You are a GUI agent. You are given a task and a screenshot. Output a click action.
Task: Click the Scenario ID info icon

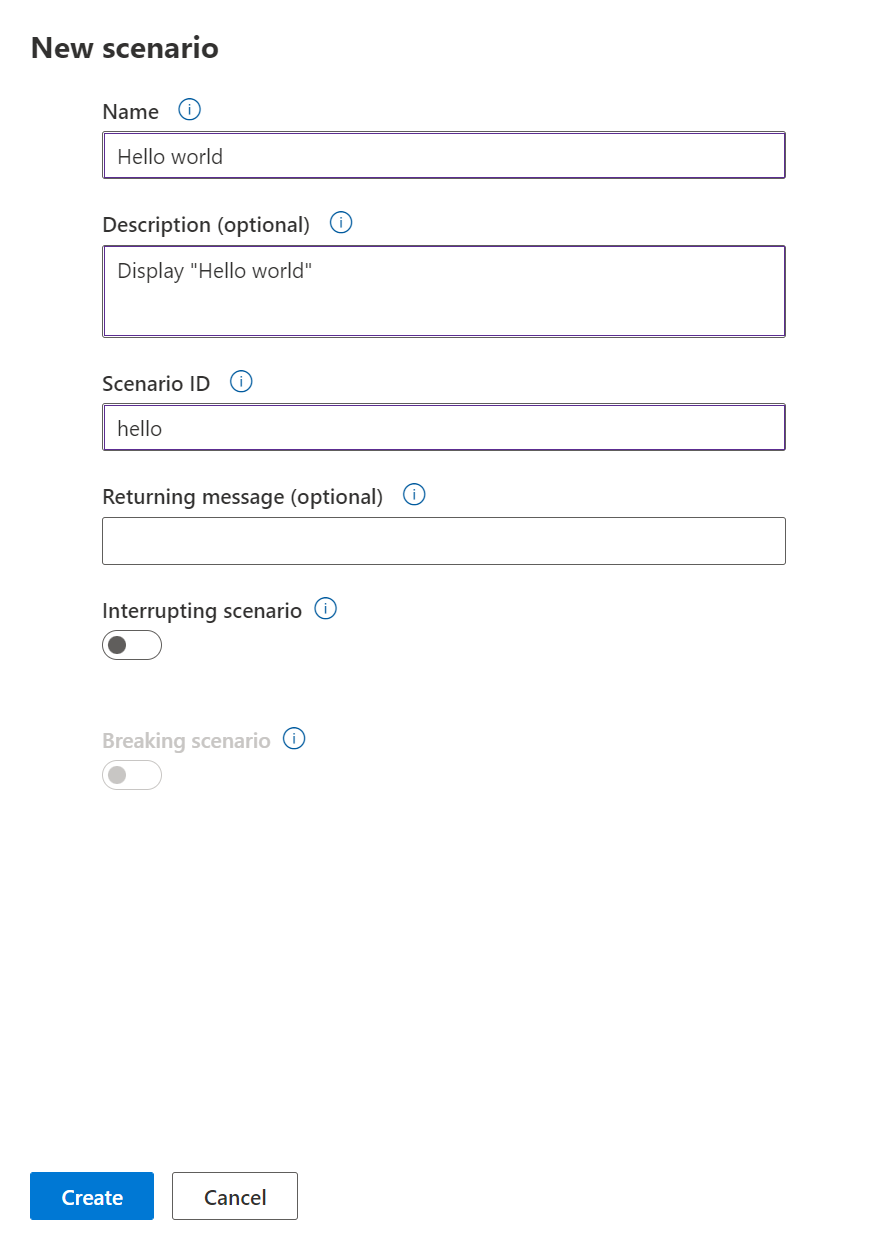[x=240, y=382]
